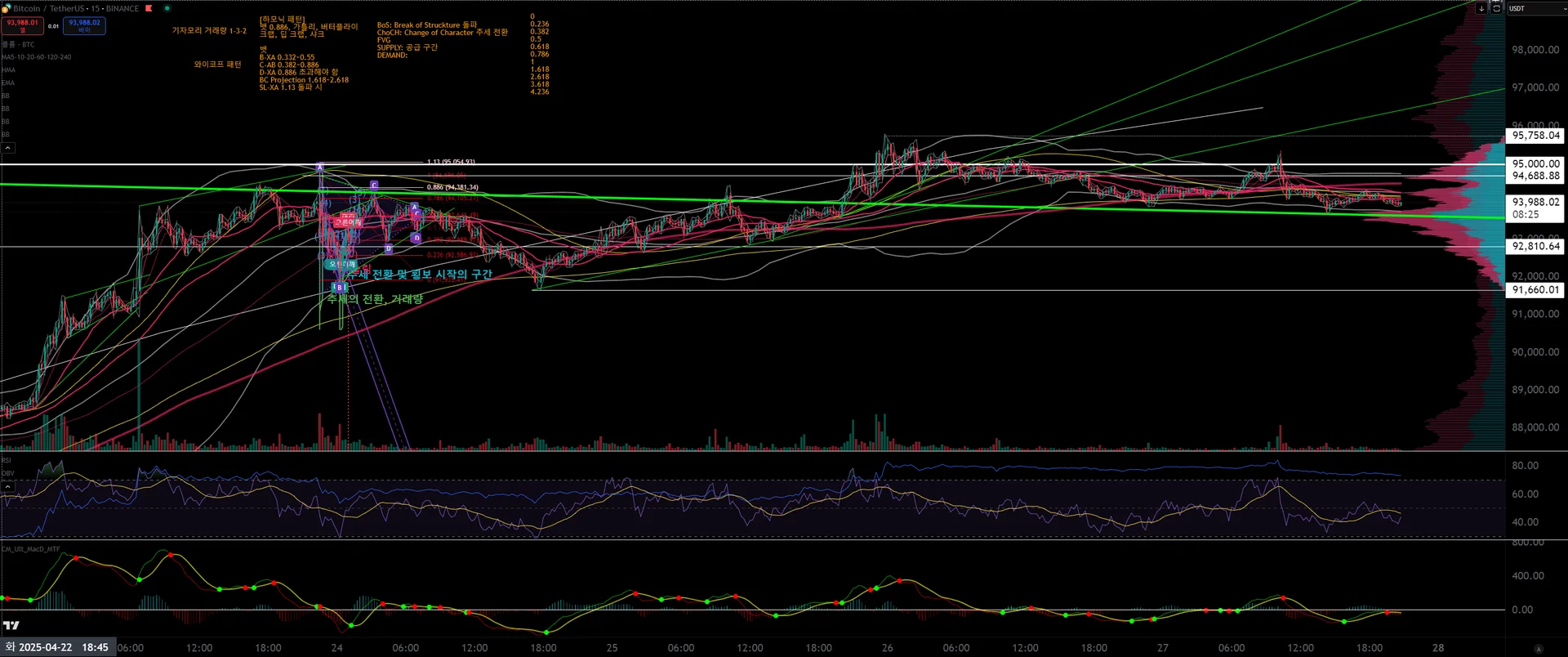Click the RSI indicator label
This screenshot has width=1568, height=657.
pyautogui.click(x=7, y=460)
